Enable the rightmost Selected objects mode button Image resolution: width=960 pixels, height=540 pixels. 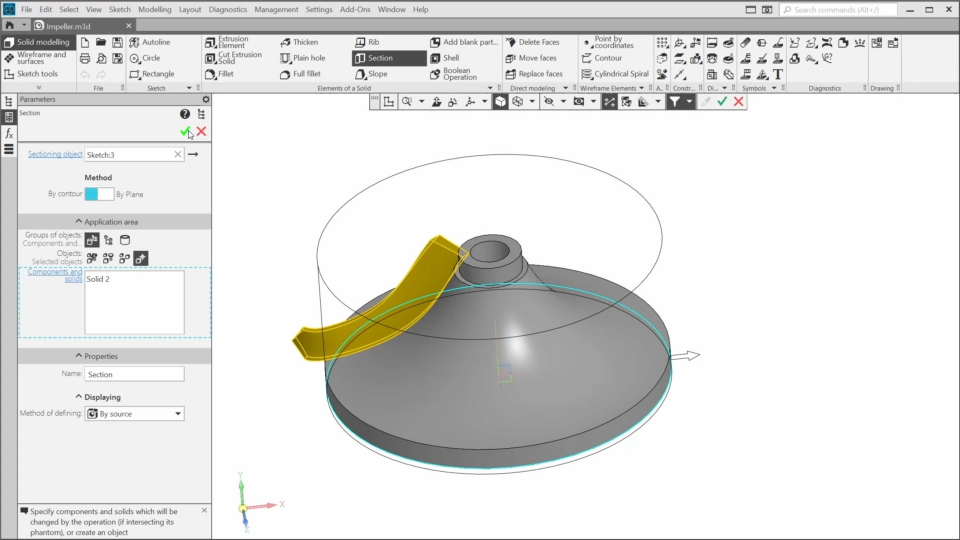click(141, 258)
